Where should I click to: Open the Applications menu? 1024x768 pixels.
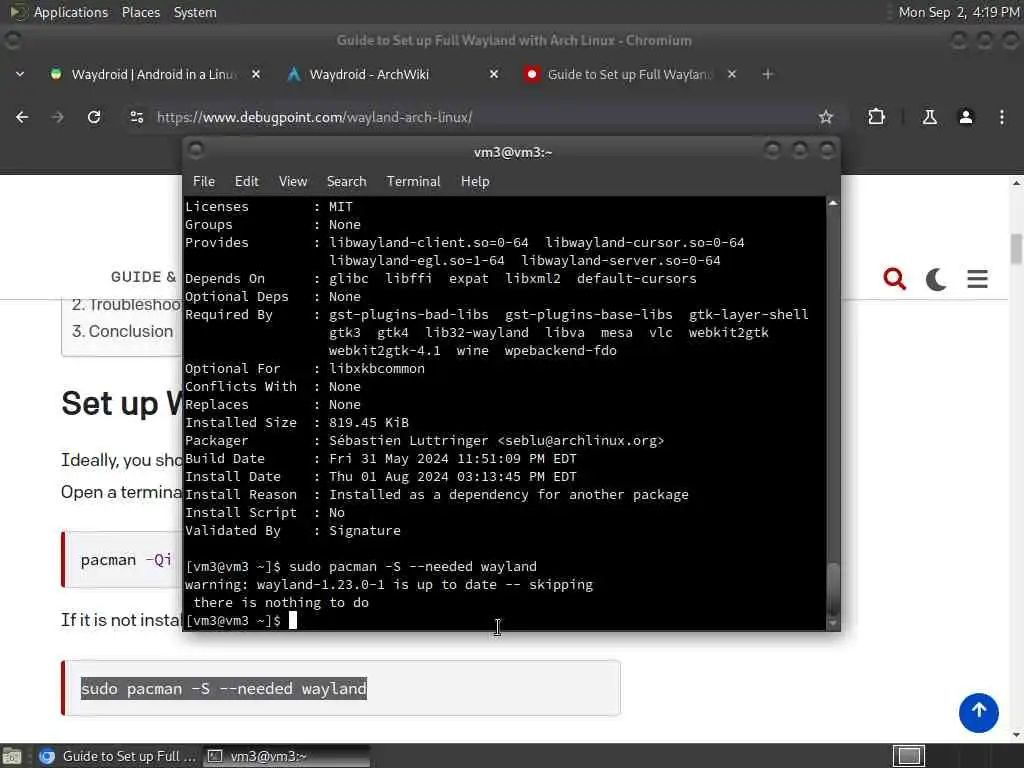pos(71,12)
